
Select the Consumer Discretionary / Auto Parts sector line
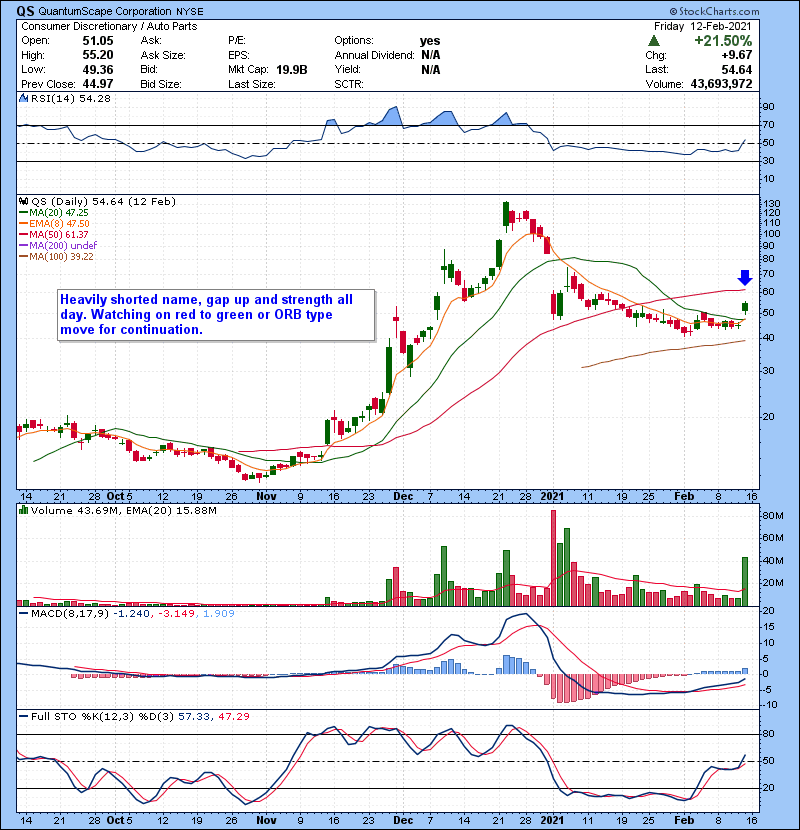tap(109, 26)
